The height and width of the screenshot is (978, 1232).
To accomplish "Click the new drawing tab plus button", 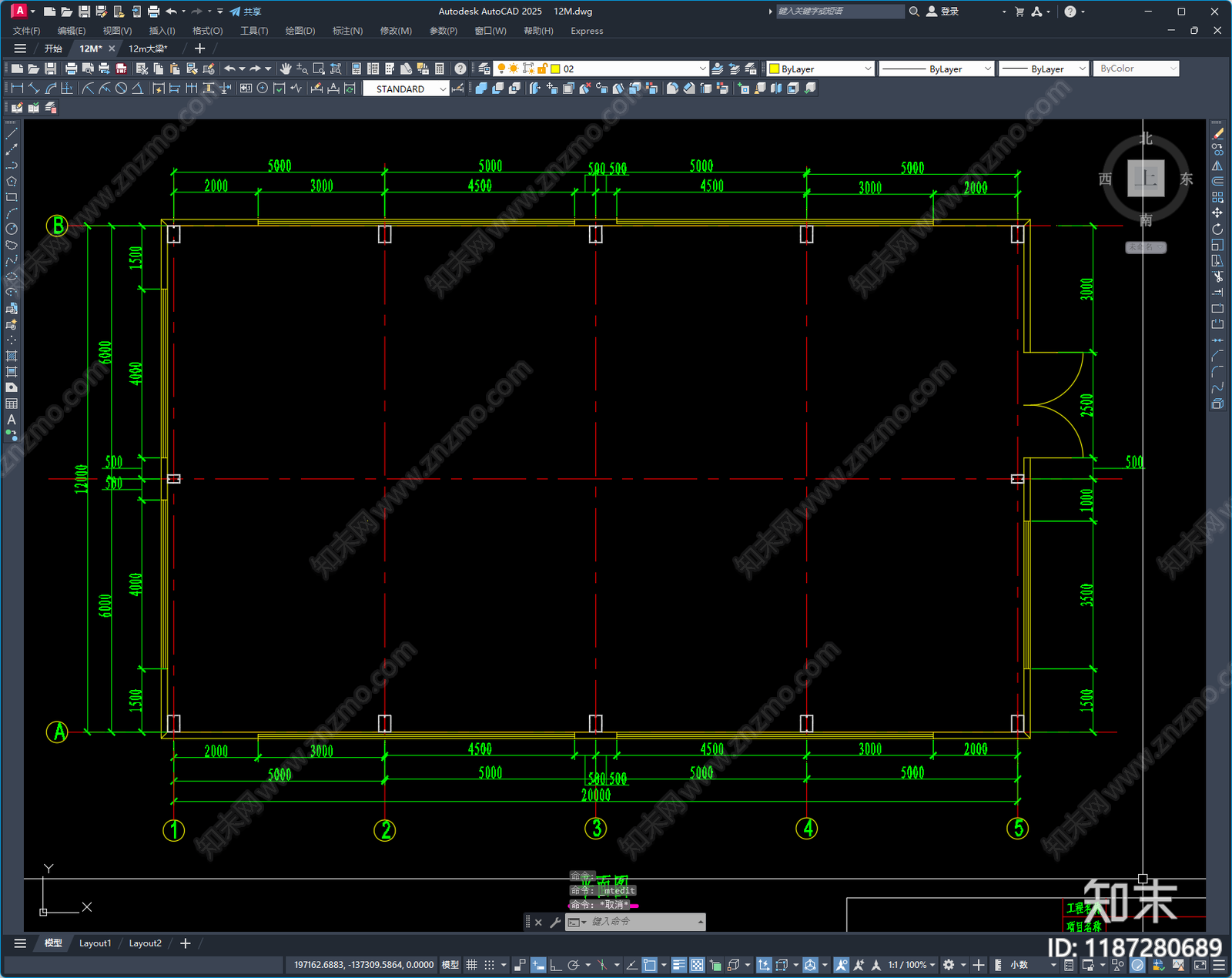I will pos(199,49).
